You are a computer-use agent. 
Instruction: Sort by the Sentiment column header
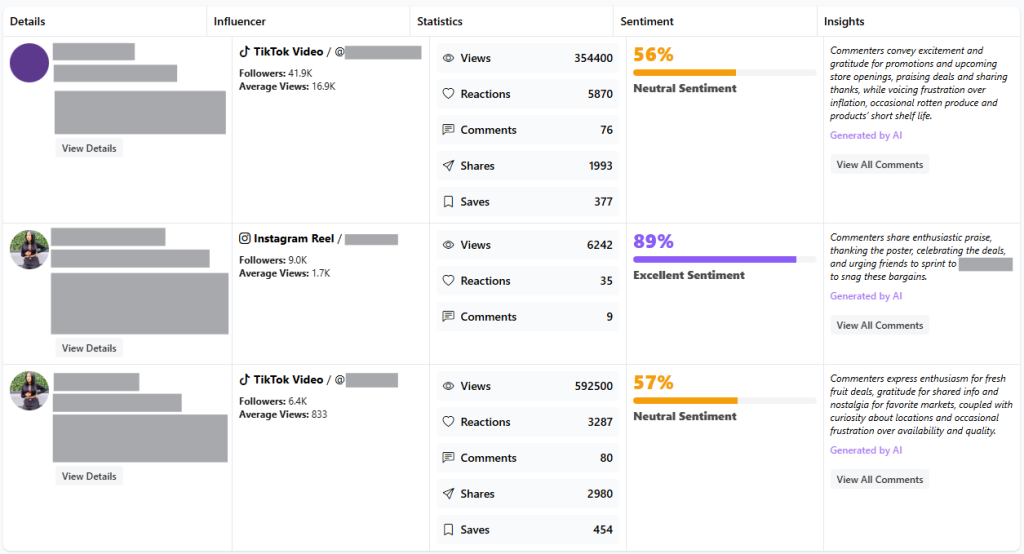pos(647,21)
